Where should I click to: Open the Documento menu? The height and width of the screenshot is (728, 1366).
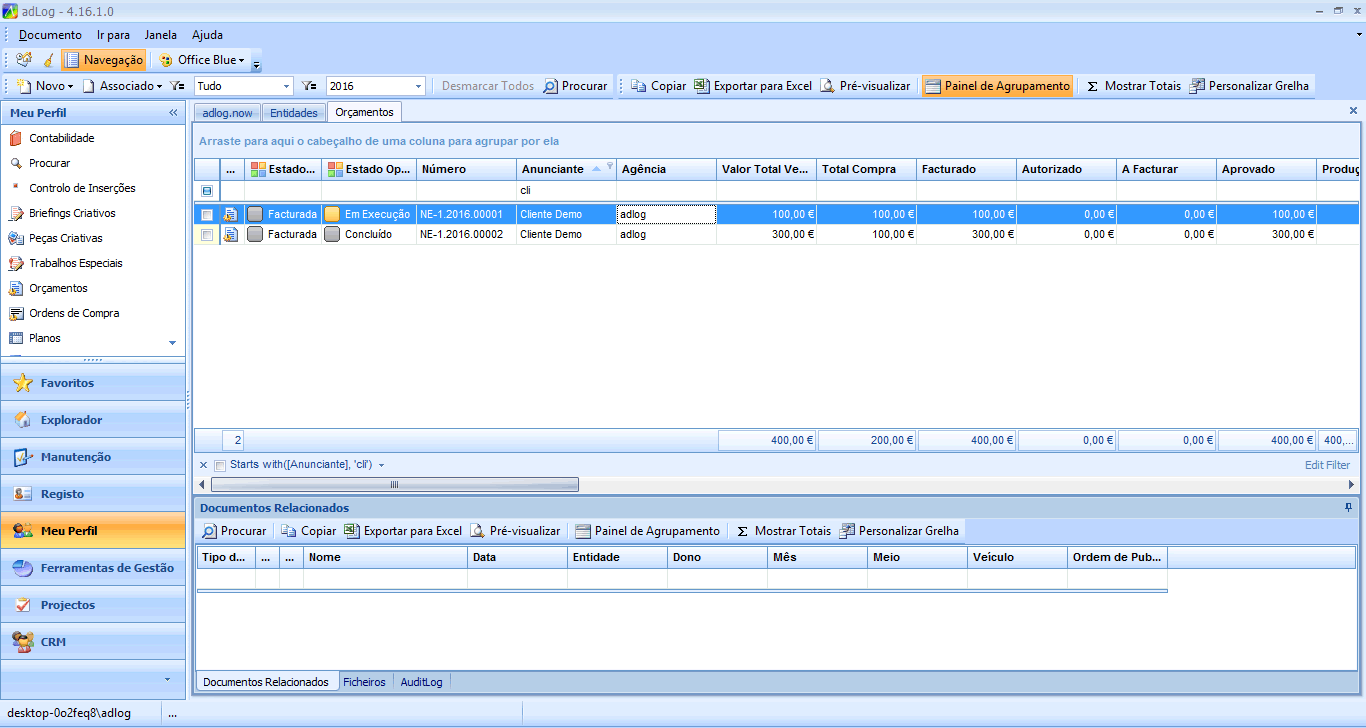click(50, 35)
